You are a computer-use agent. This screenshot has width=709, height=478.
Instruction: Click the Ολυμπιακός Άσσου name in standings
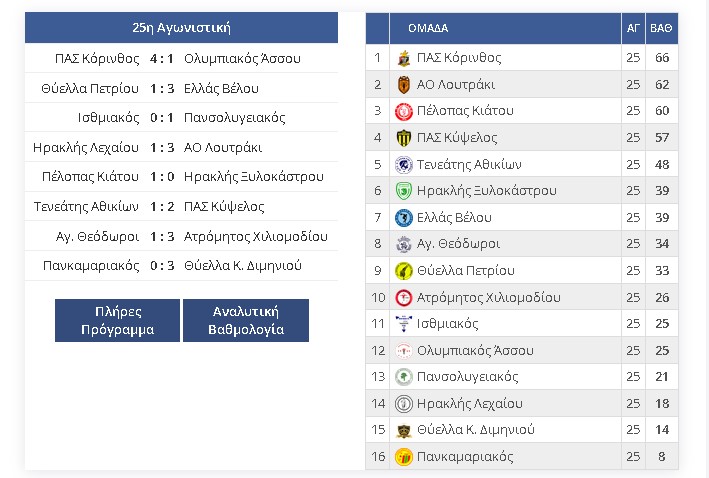click(x=475, y=350)
